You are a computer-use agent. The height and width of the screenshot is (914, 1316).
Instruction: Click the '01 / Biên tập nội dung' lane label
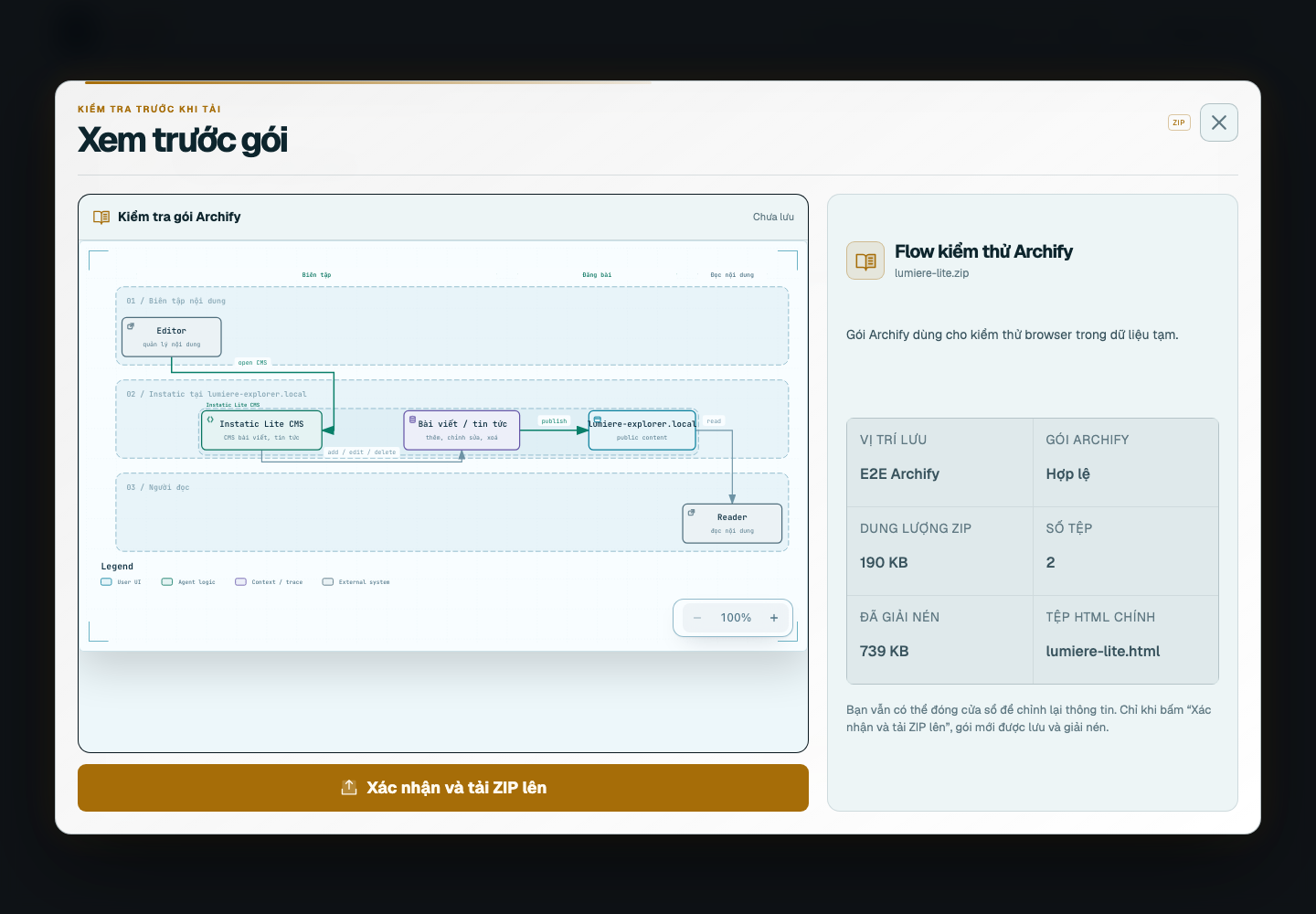(x=175, y=301)
